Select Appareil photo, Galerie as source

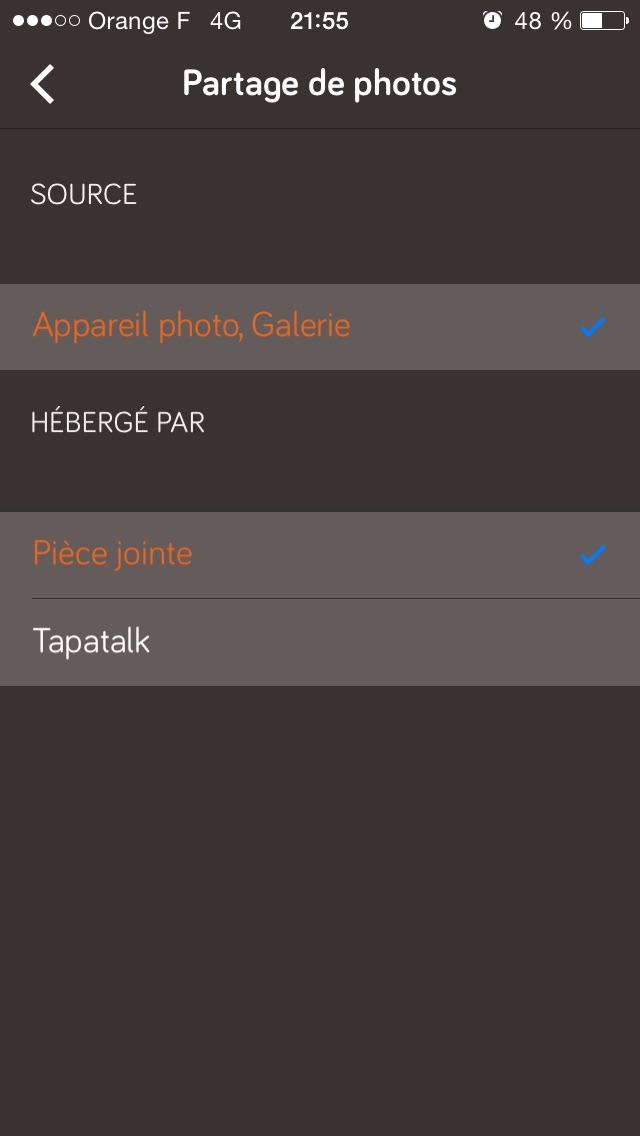click(192, 326)
